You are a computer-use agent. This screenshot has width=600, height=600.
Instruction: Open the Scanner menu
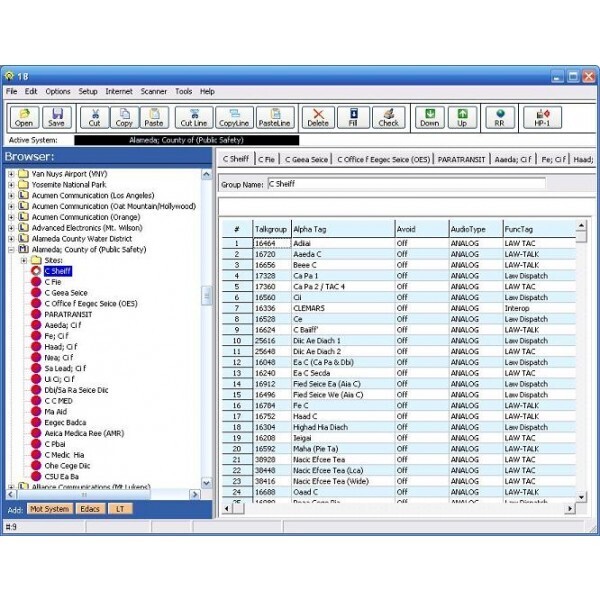(153, 91)
